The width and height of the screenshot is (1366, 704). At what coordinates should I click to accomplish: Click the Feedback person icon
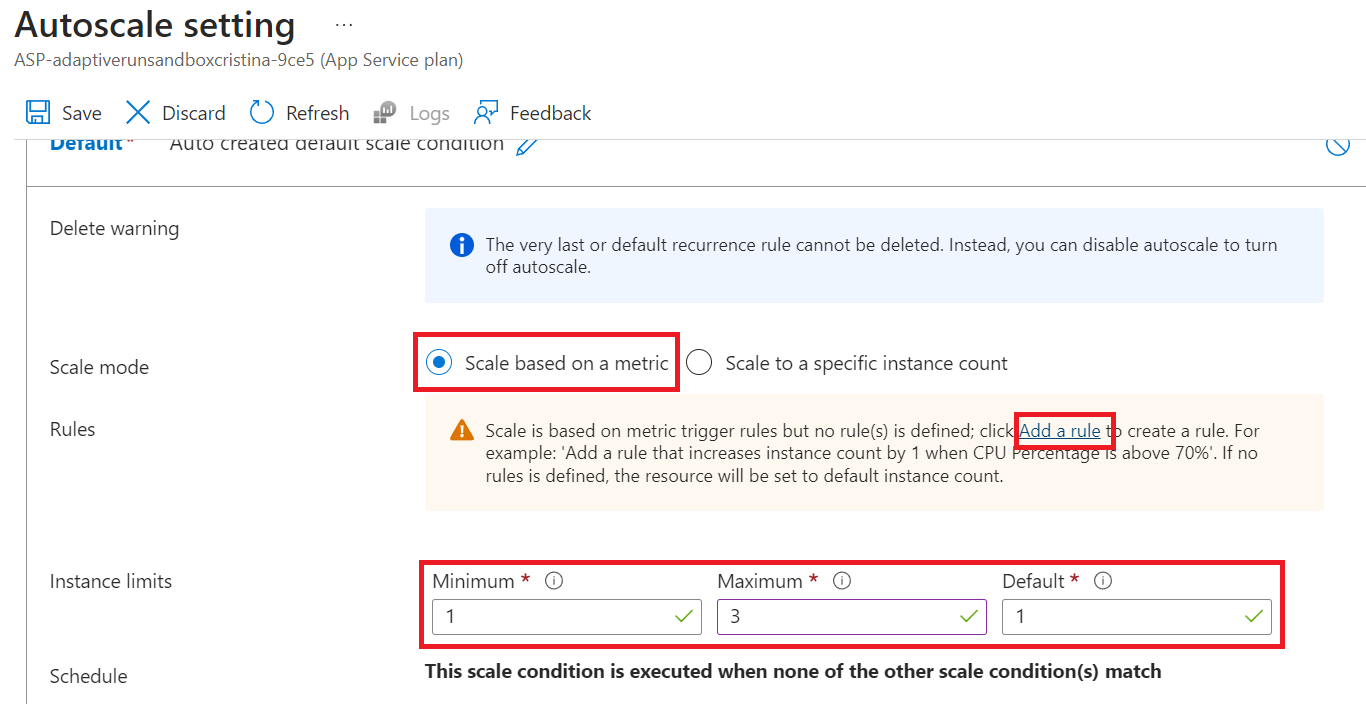486,112
